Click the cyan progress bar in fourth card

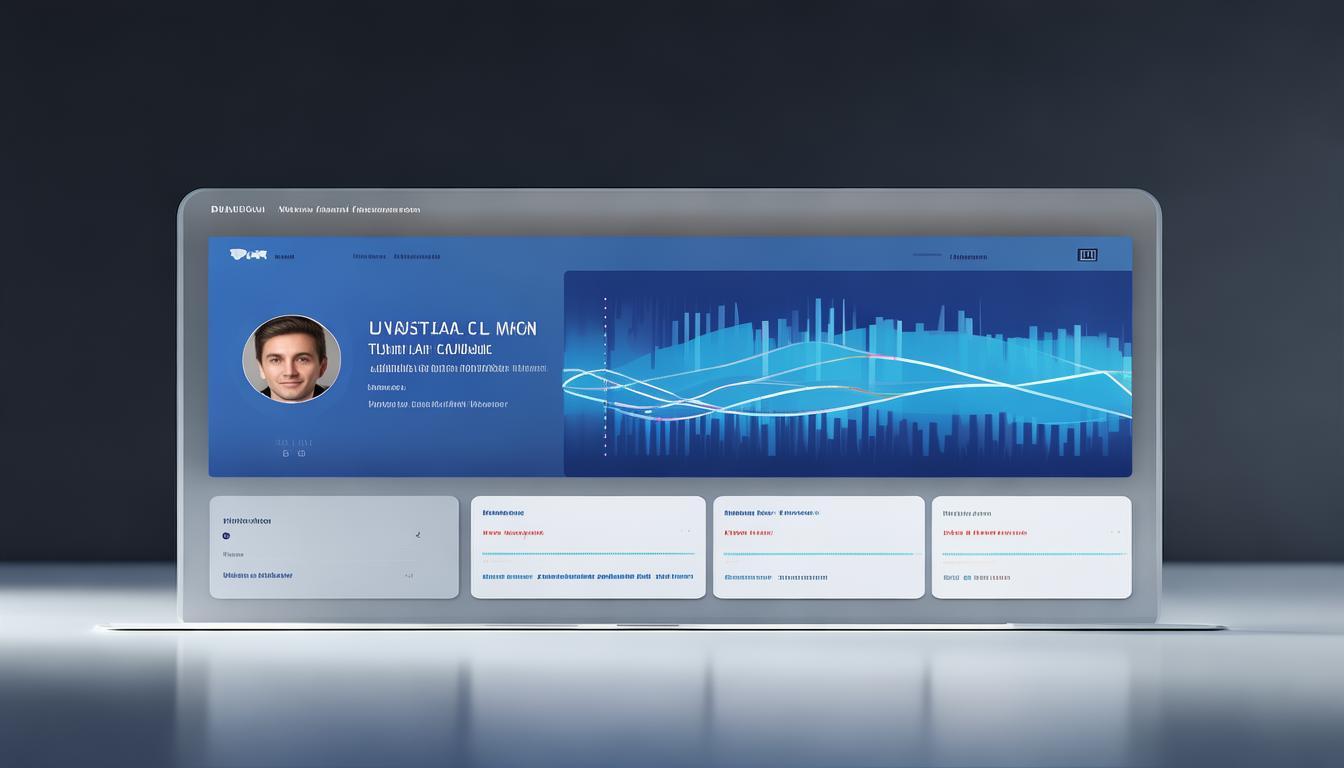pos(1033,554)
